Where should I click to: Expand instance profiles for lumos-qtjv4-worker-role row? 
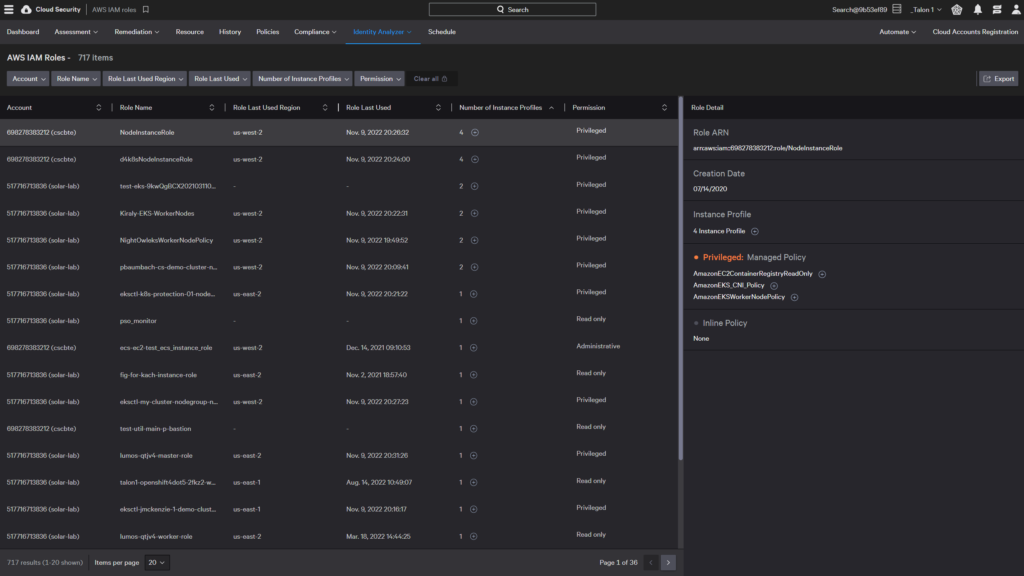(473, 537)
